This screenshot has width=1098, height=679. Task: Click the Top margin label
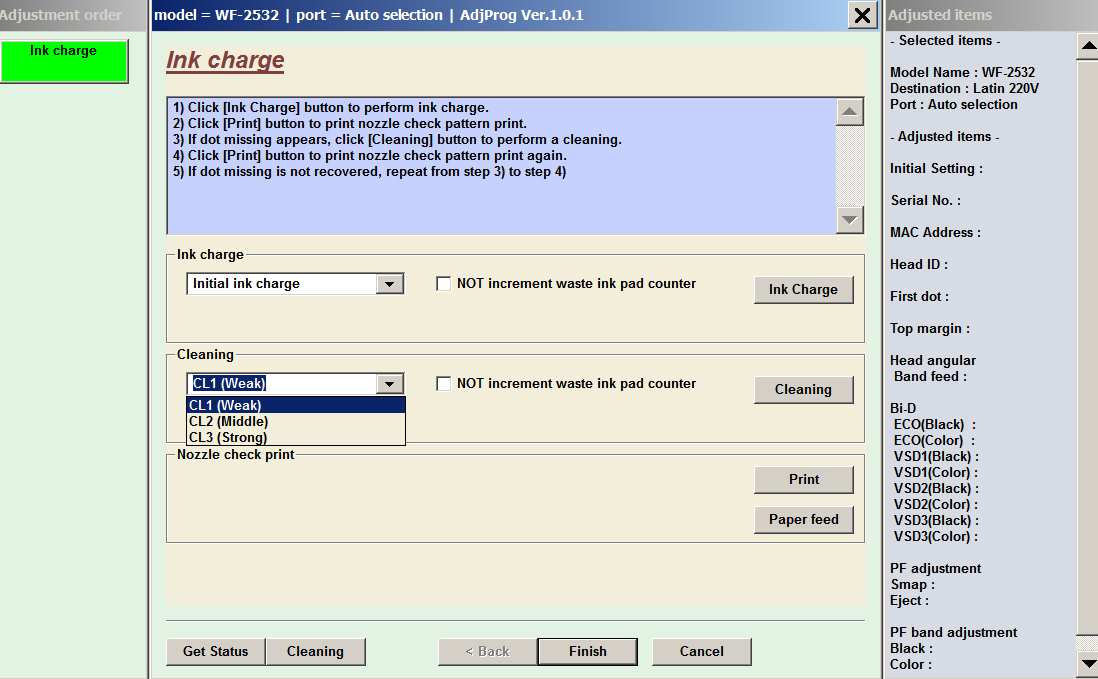tap(930, 328)
